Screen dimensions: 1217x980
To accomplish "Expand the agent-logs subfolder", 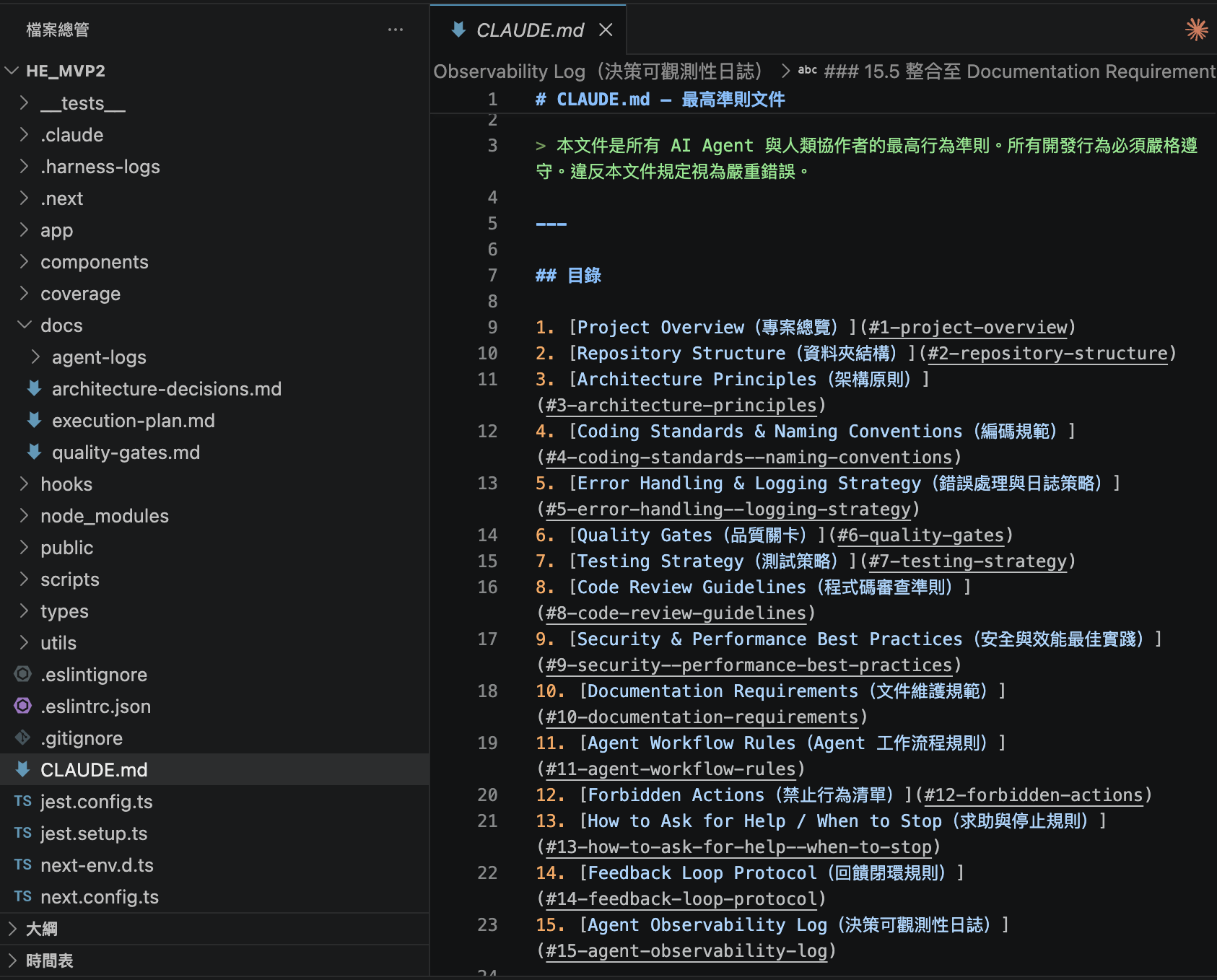I will tap(35, 356).
